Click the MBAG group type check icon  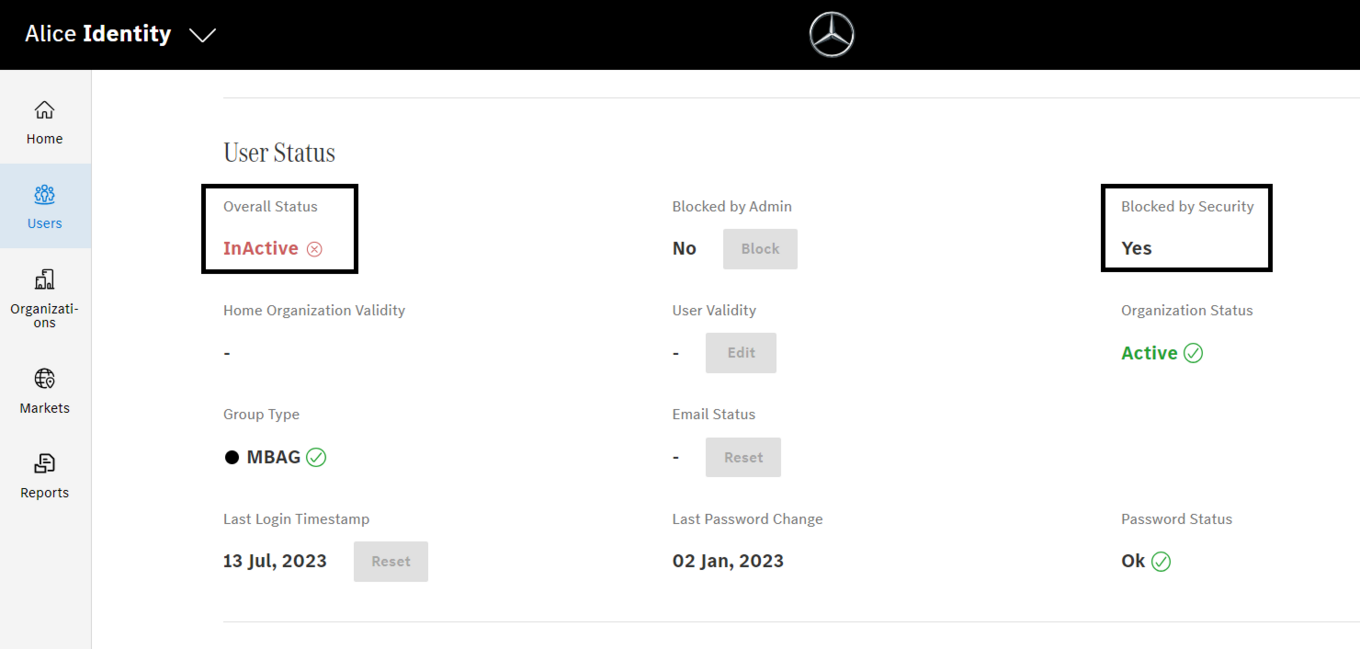click(316, 457)
